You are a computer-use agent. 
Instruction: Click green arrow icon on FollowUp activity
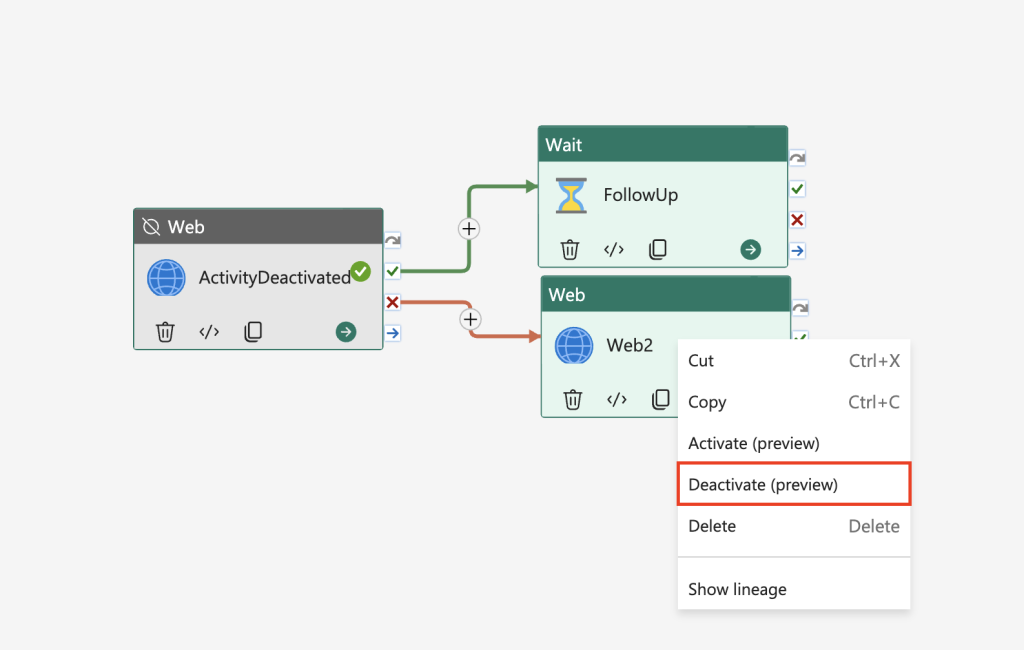pyautogui.click(x=750, y=249)
